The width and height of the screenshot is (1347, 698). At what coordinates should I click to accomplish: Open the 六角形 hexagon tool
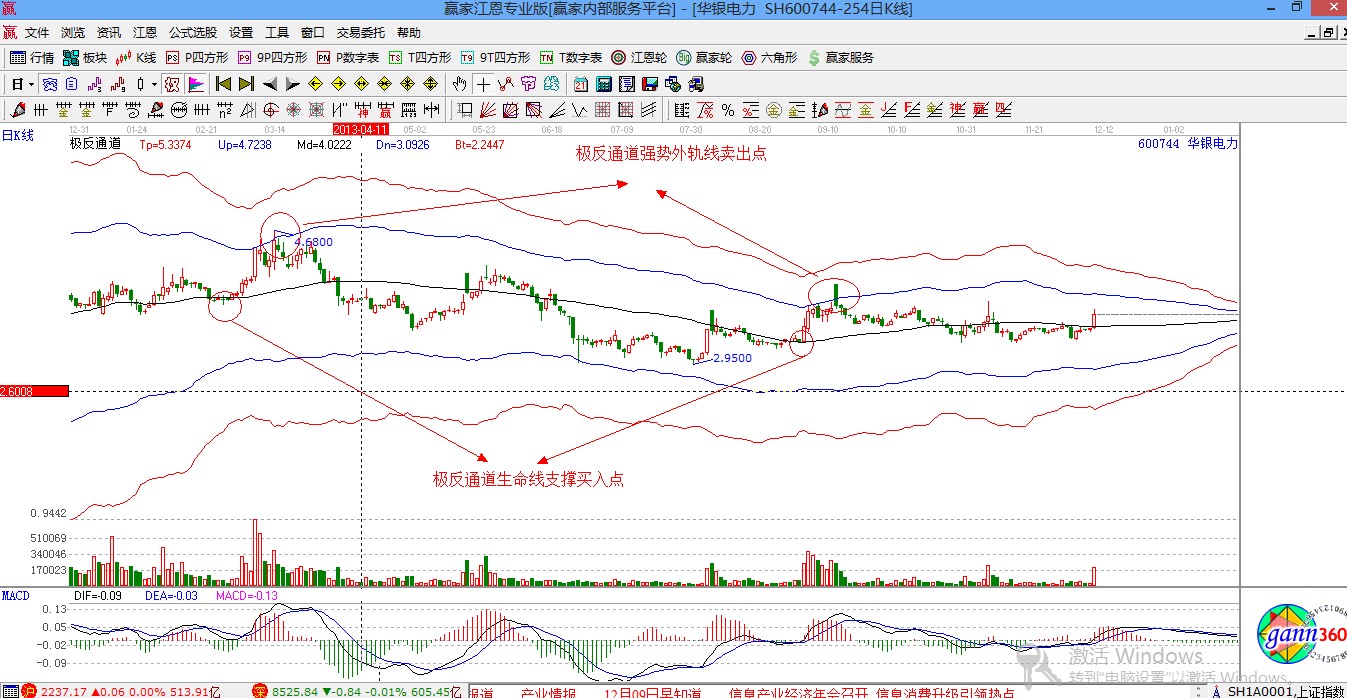tap(769, 58)
